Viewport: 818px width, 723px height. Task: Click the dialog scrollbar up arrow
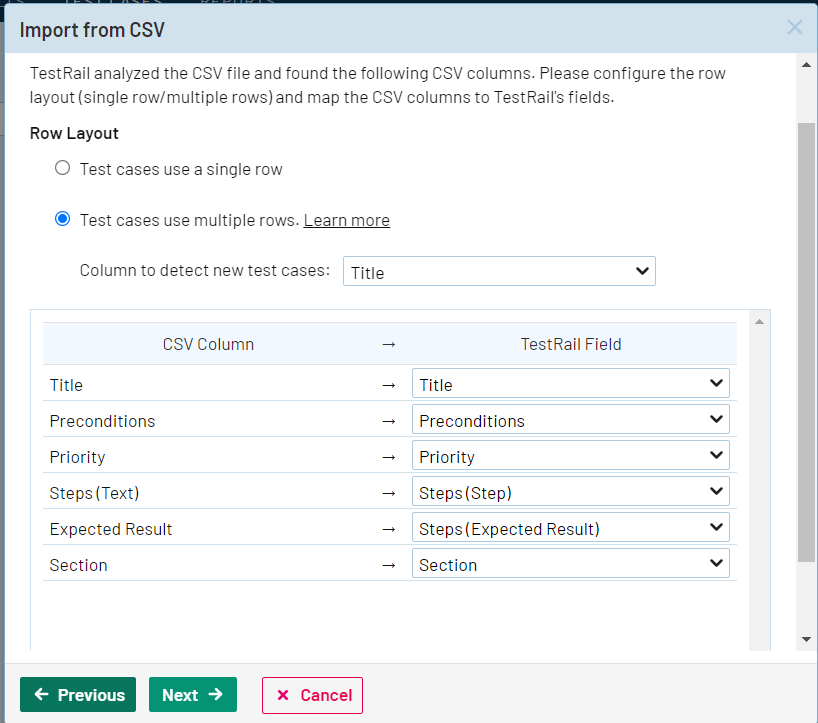[806, 65]
